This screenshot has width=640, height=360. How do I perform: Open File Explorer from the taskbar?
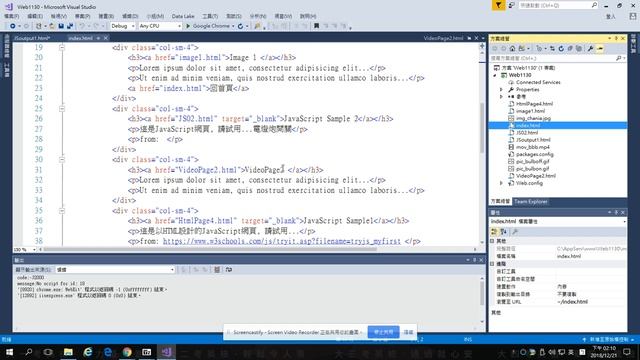[68, 352]
